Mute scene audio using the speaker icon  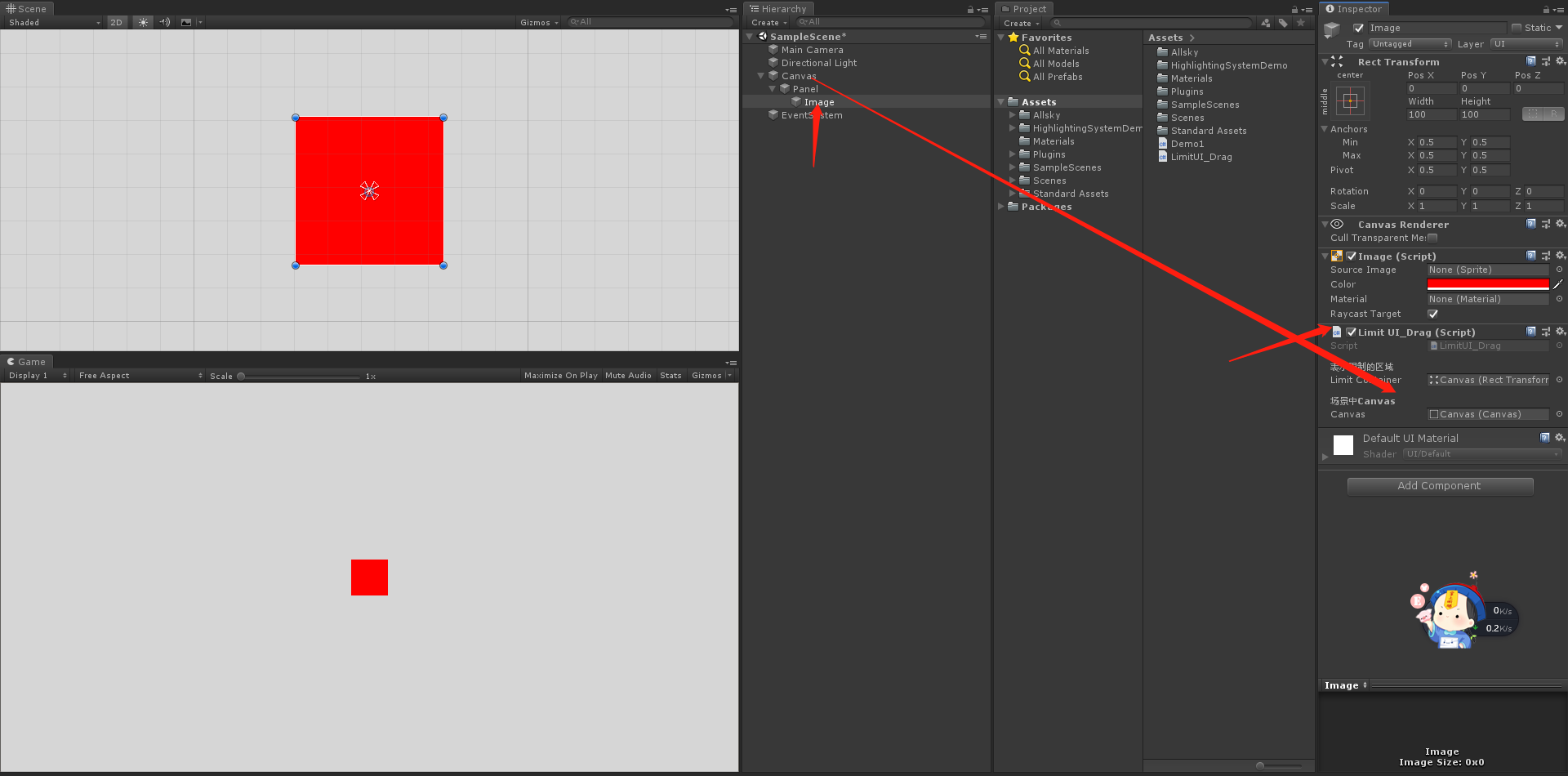(x=164, y=22)
